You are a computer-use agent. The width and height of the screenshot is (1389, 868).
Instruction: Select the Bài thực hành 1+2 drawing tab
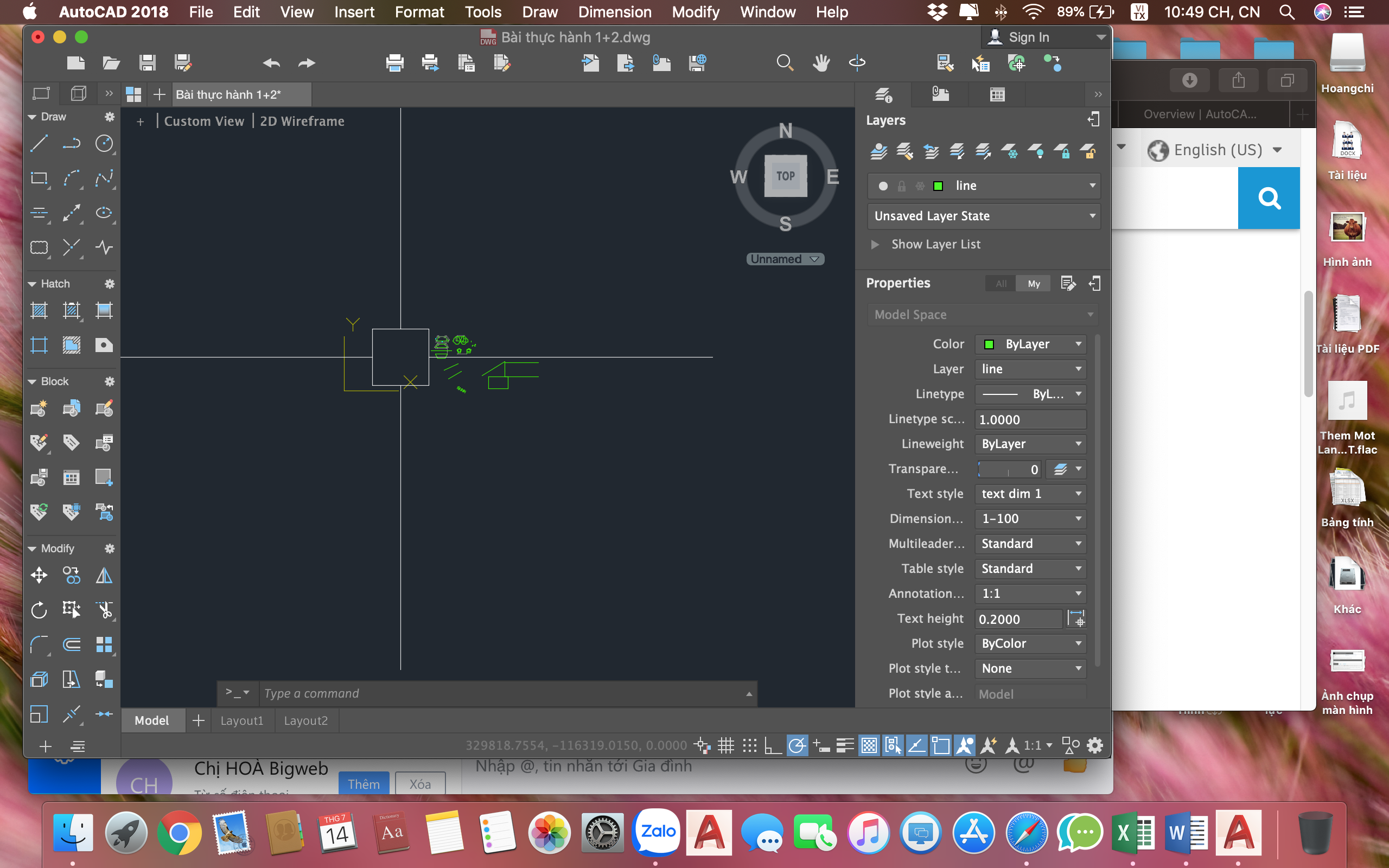pos(241,95)
